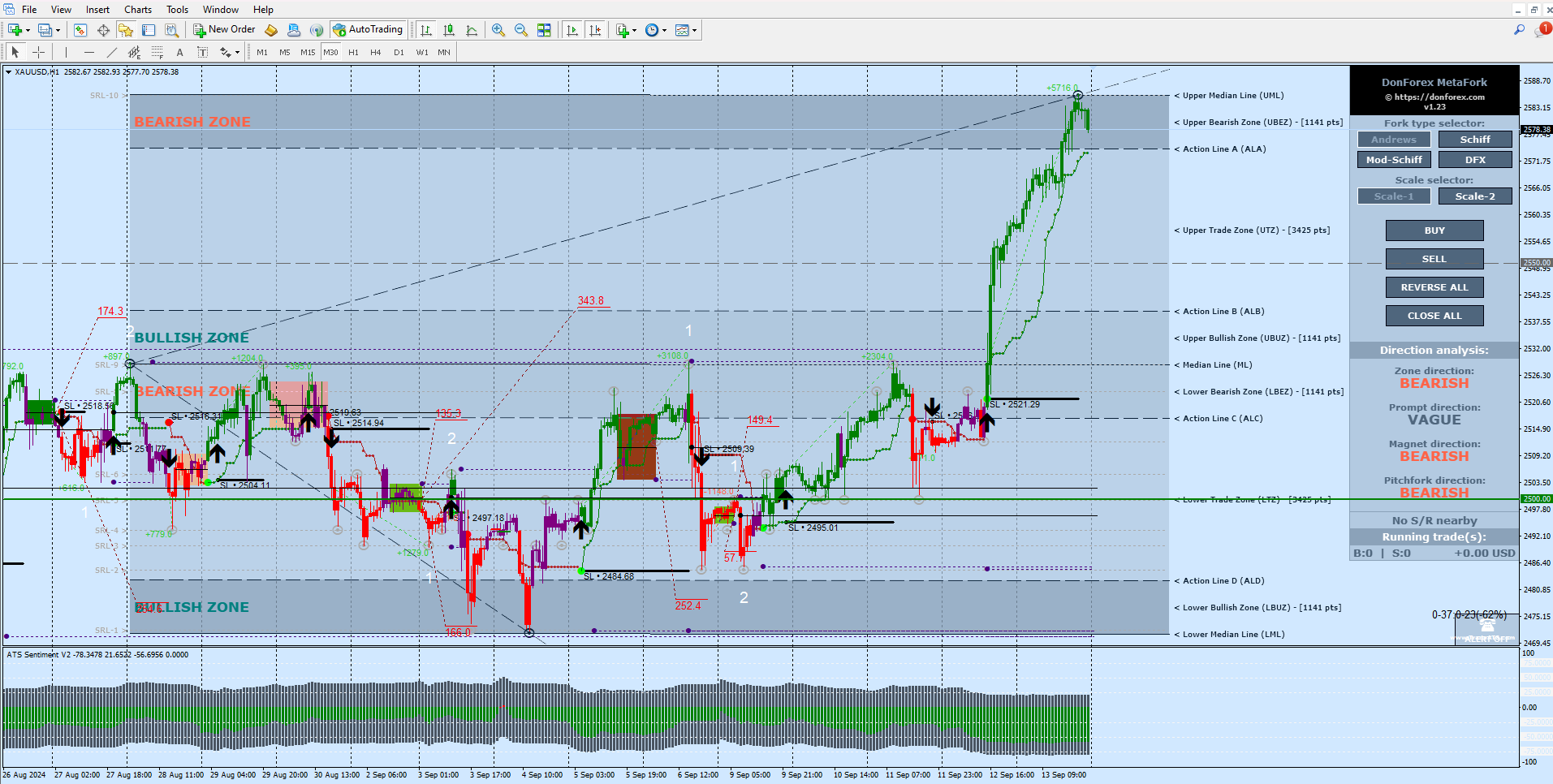Switch to the MN monthly timeframe
Screen dimensions: 1553x784
tap(444, 52)
